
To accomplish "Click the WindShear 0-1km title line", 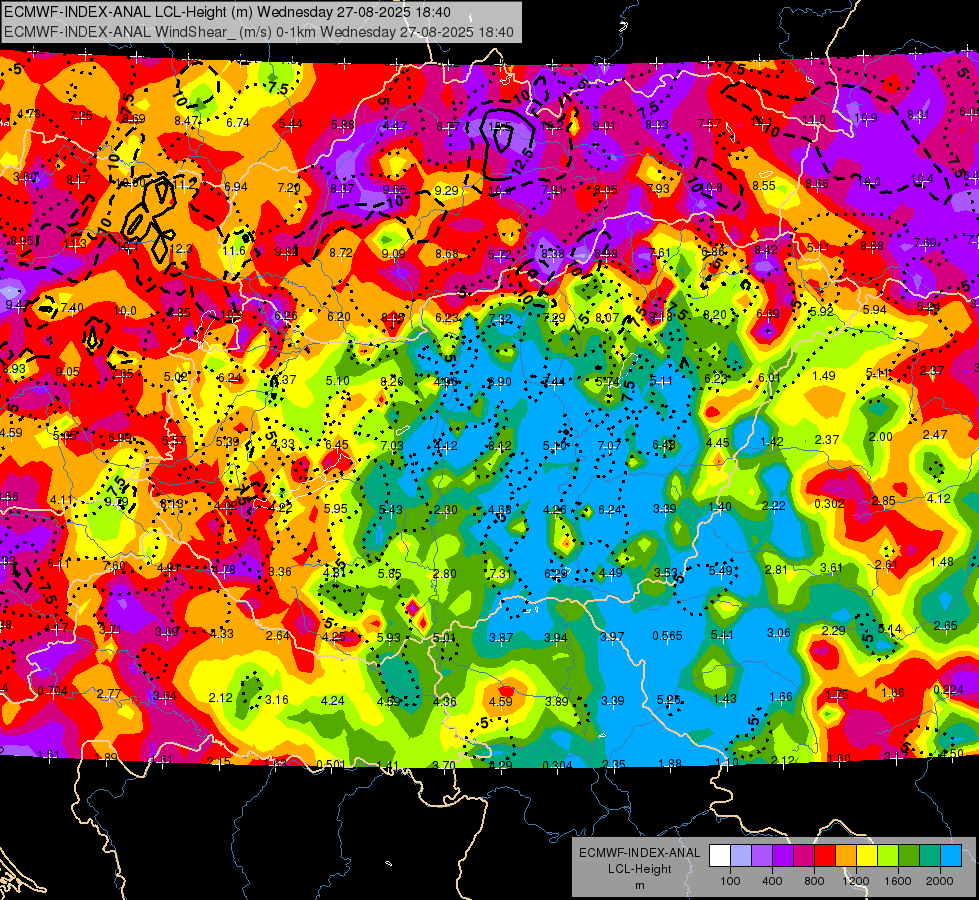I will click(x=258, y=32).
